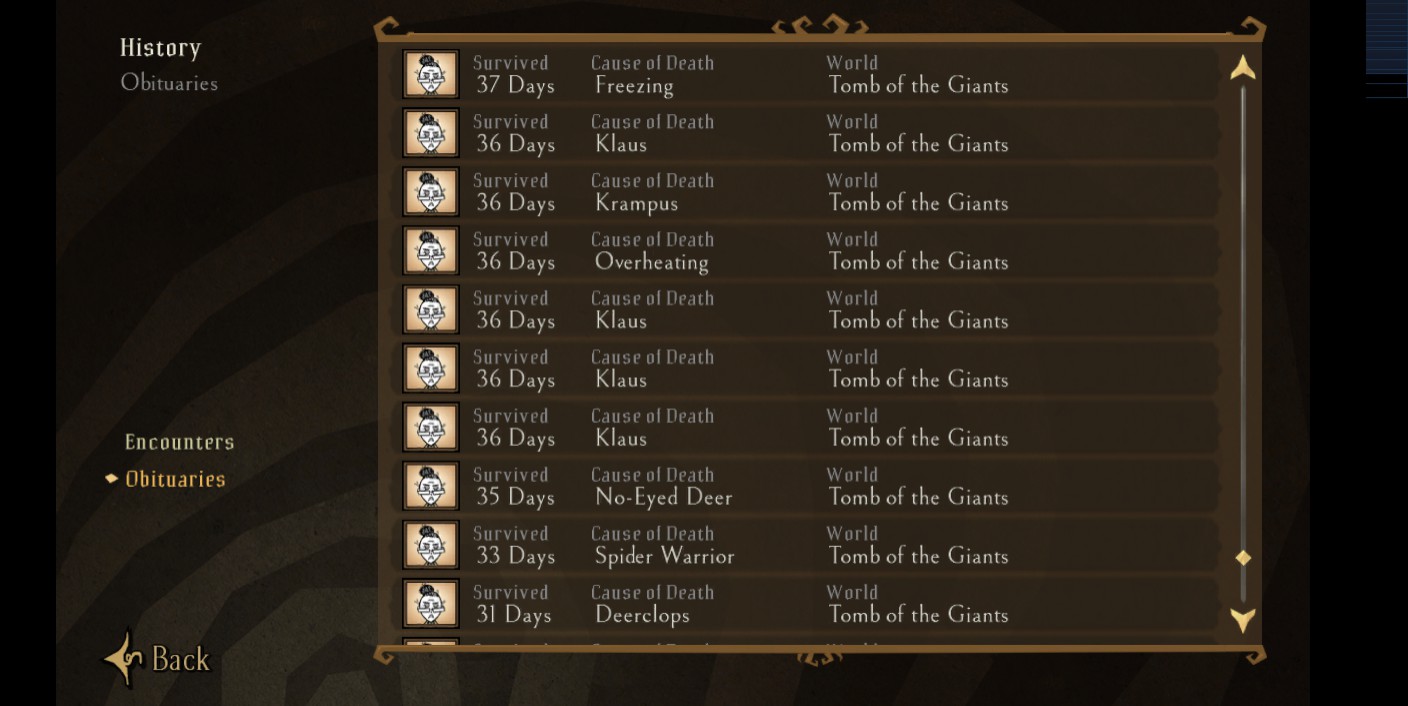Image resolution: width=1408 pixels, height=706 pixels.
Task: Select the 33 Days Spider Warrior entry
Action: pos(800,545)
